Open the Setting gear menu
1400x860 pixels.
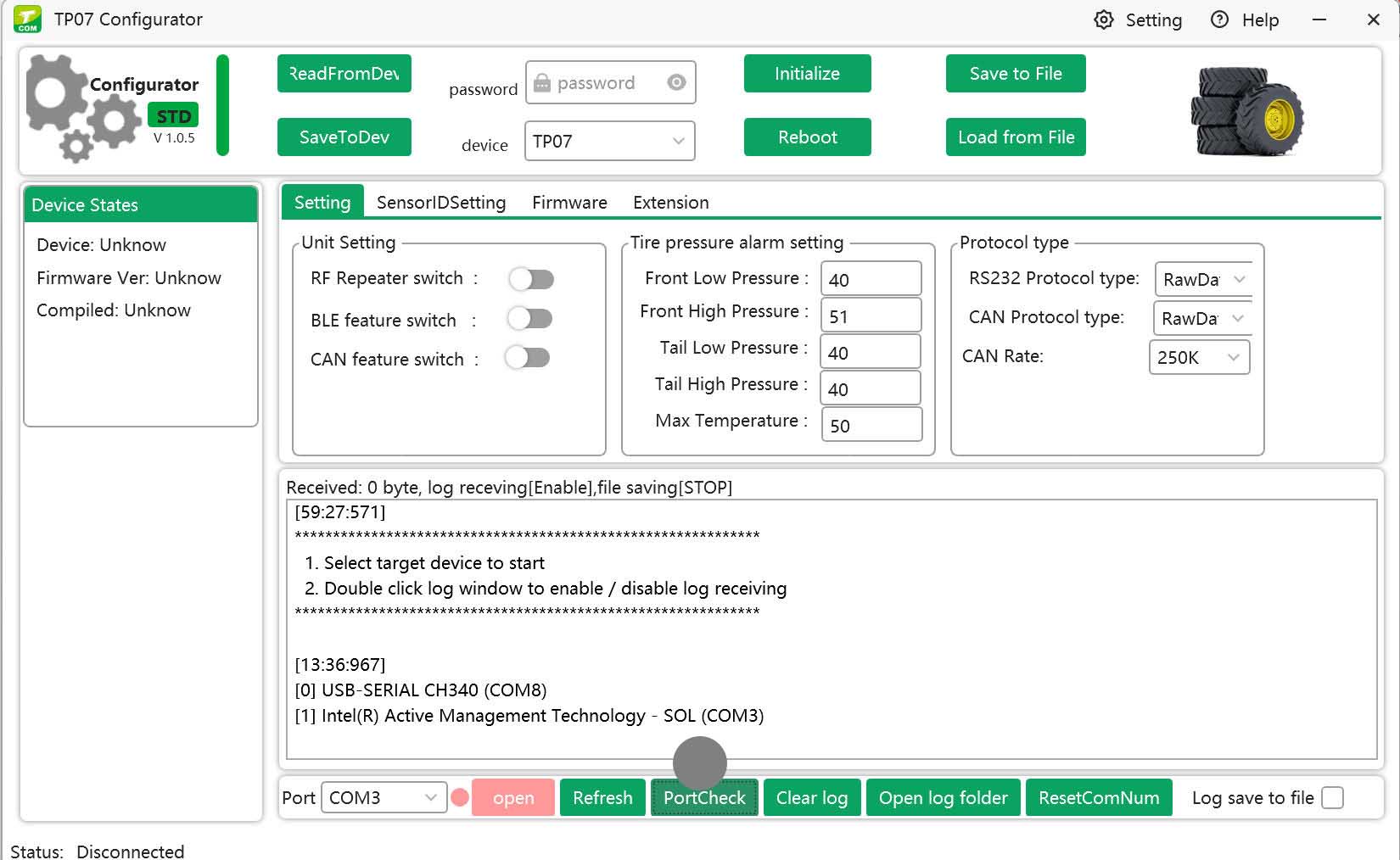1104,20
